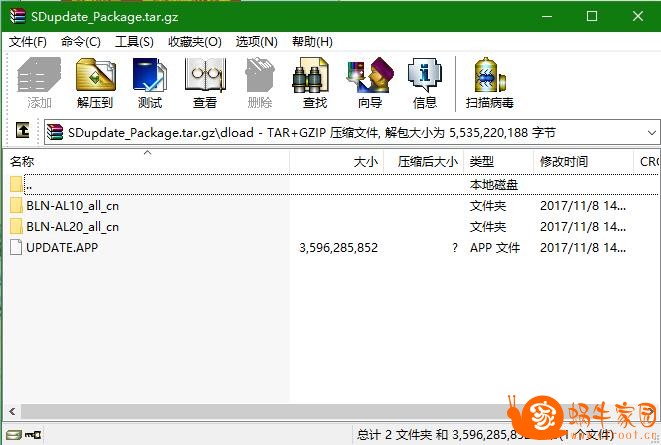Click modified date of UPDATE.APP row

(583, 247)
